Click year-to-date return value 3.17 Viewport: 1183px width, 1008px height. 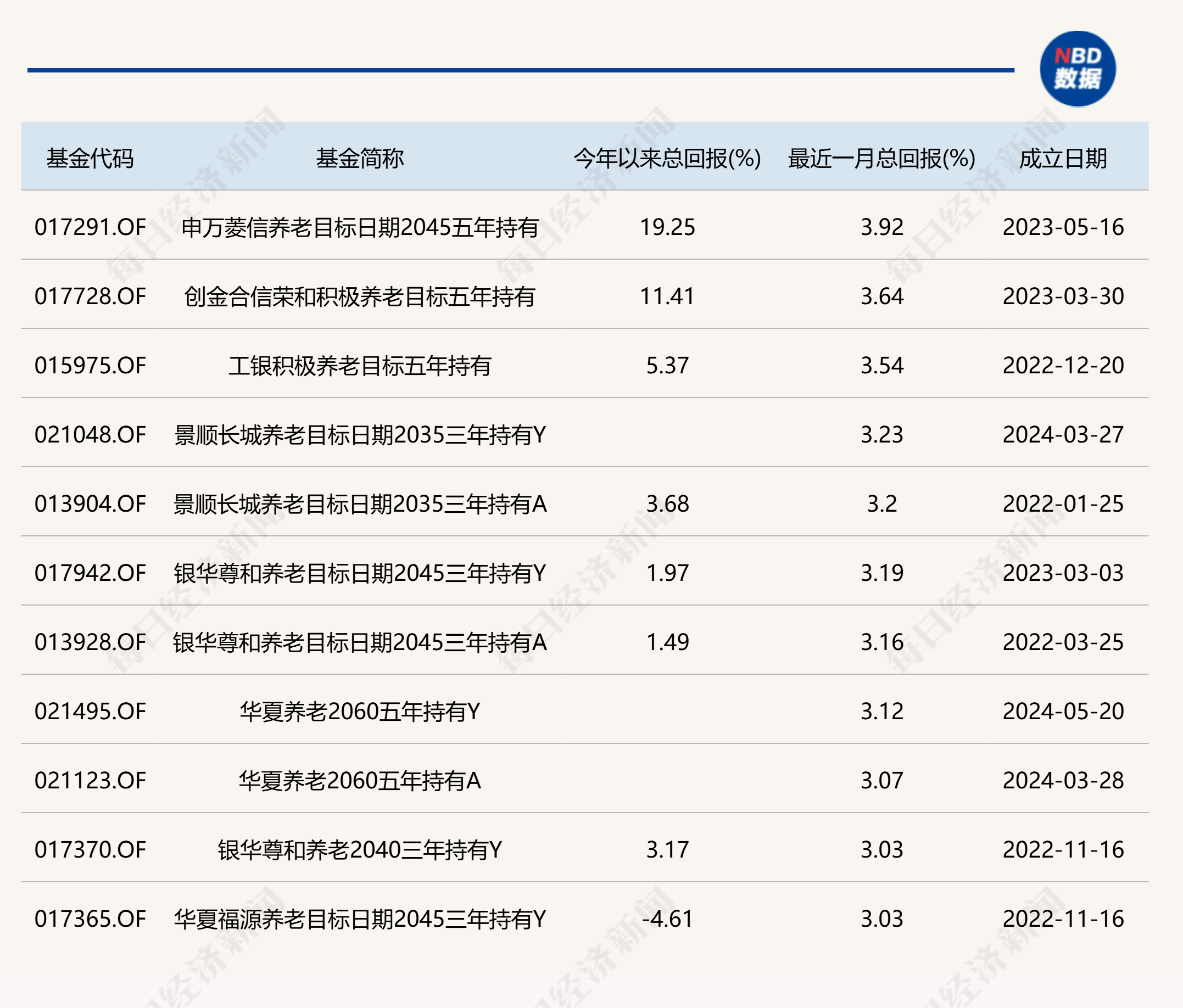[x=667, y=849]
